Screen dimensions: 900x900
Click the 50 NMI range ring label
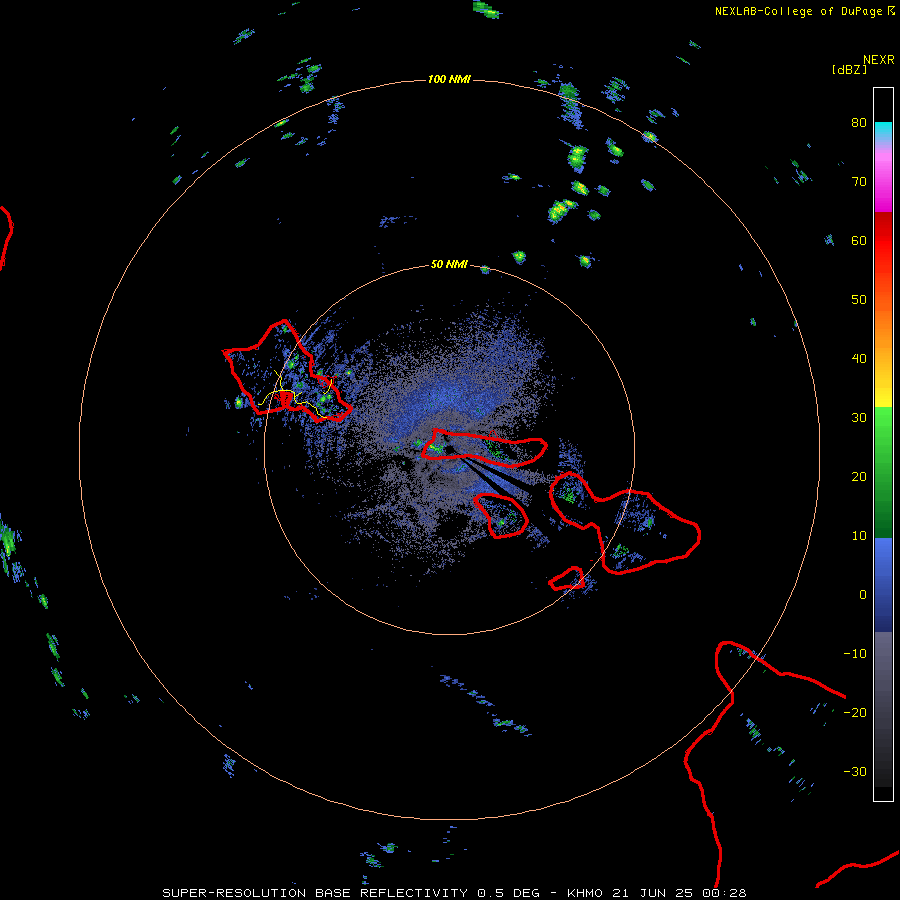point(449,265)
